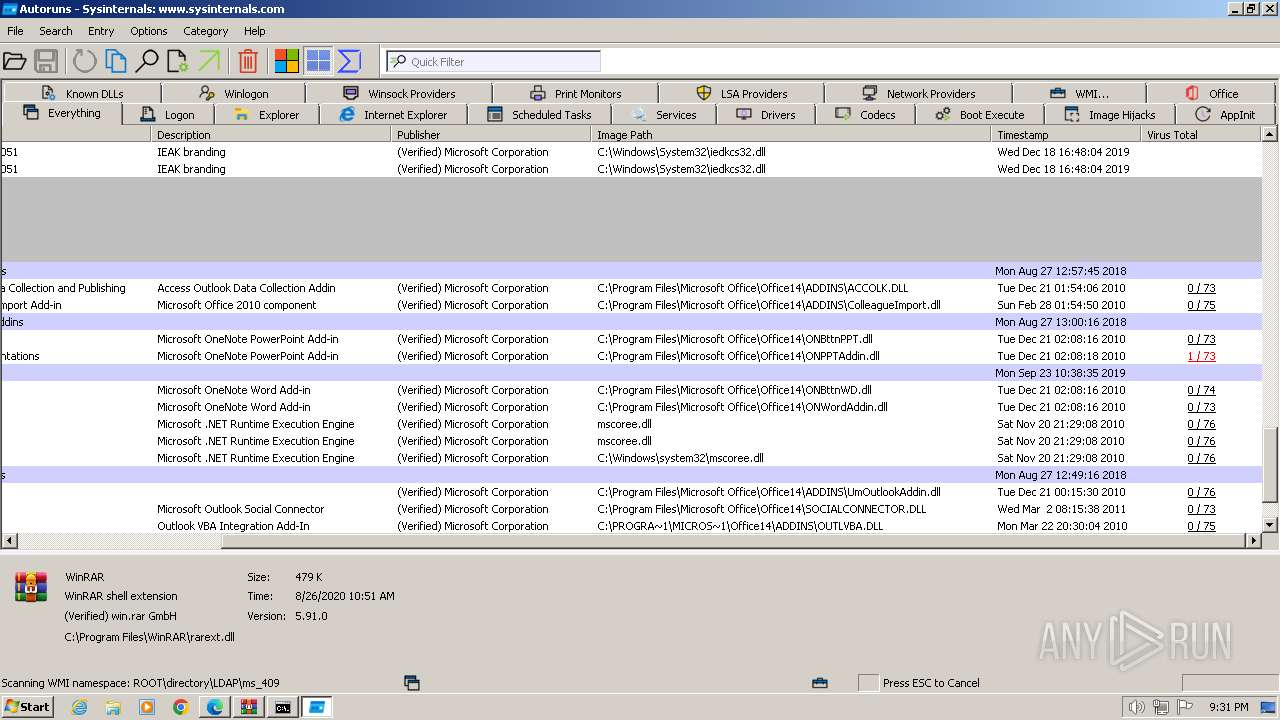
Task: Select the Microsoft Outlook Social Connector entry
Action: pyautogui.click(x=631, y=509)
